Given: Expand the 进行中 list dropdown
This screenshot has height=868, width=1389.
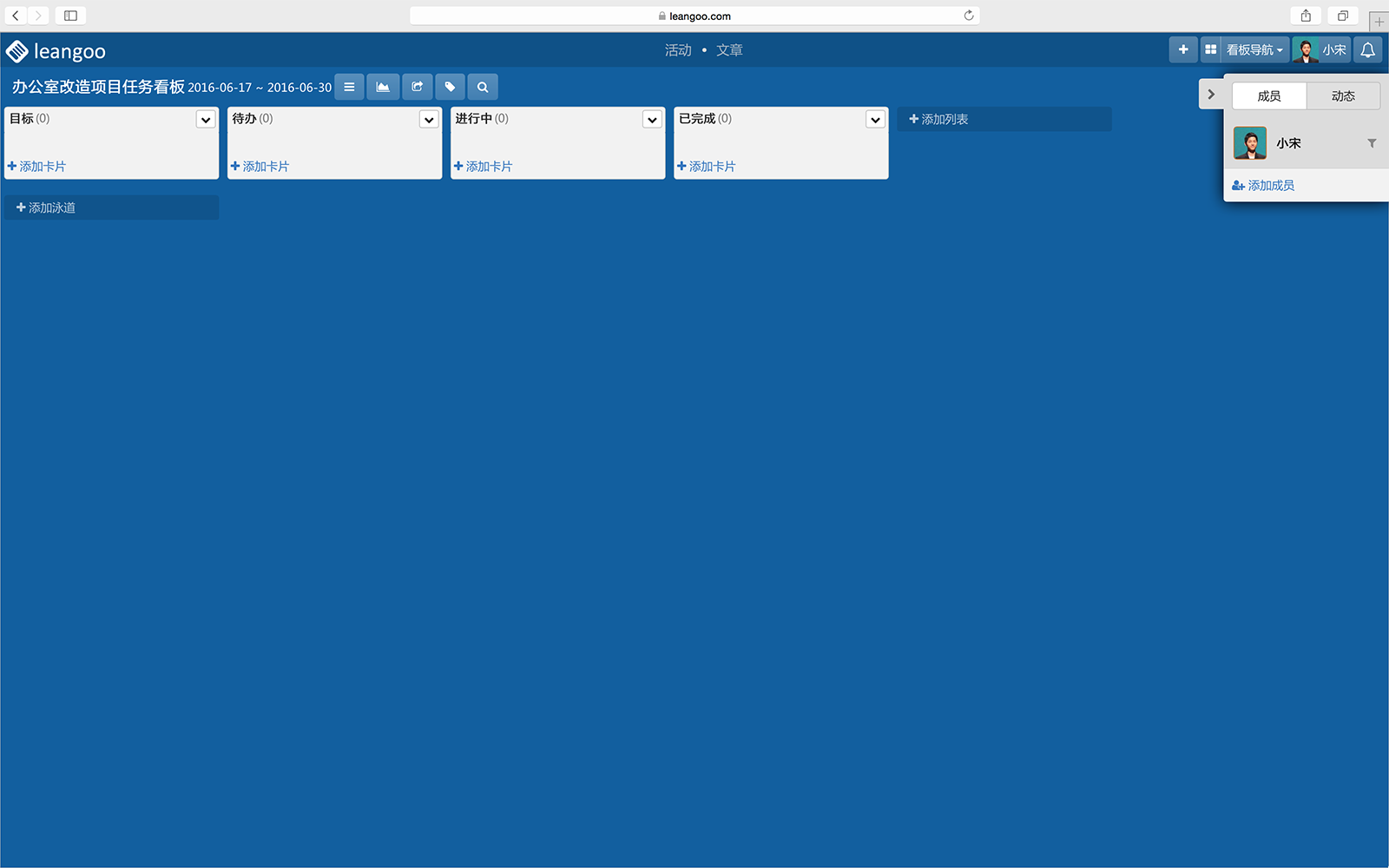Looking at the screenshot, I should click(x=652, y=120).
